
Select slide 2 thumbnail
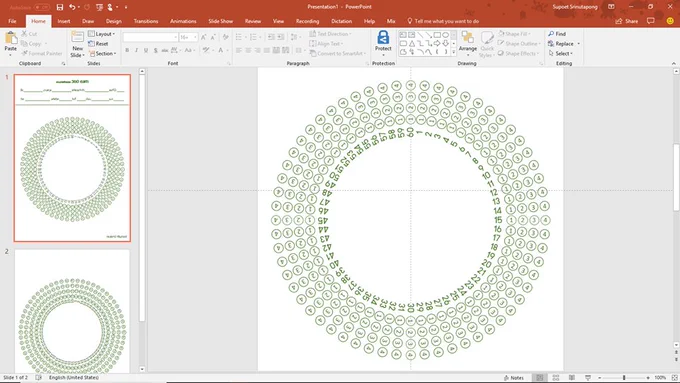[72, 311]
